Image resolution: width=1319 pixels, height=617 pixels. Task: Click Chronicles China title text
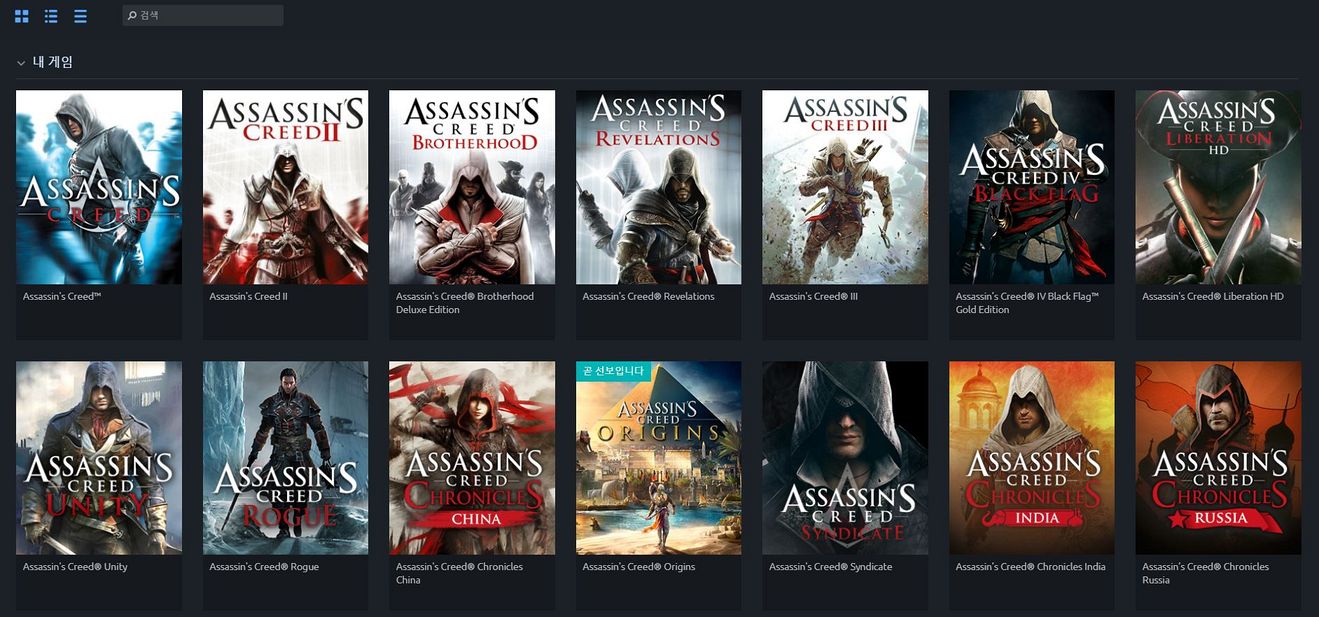tap(459, 573)
